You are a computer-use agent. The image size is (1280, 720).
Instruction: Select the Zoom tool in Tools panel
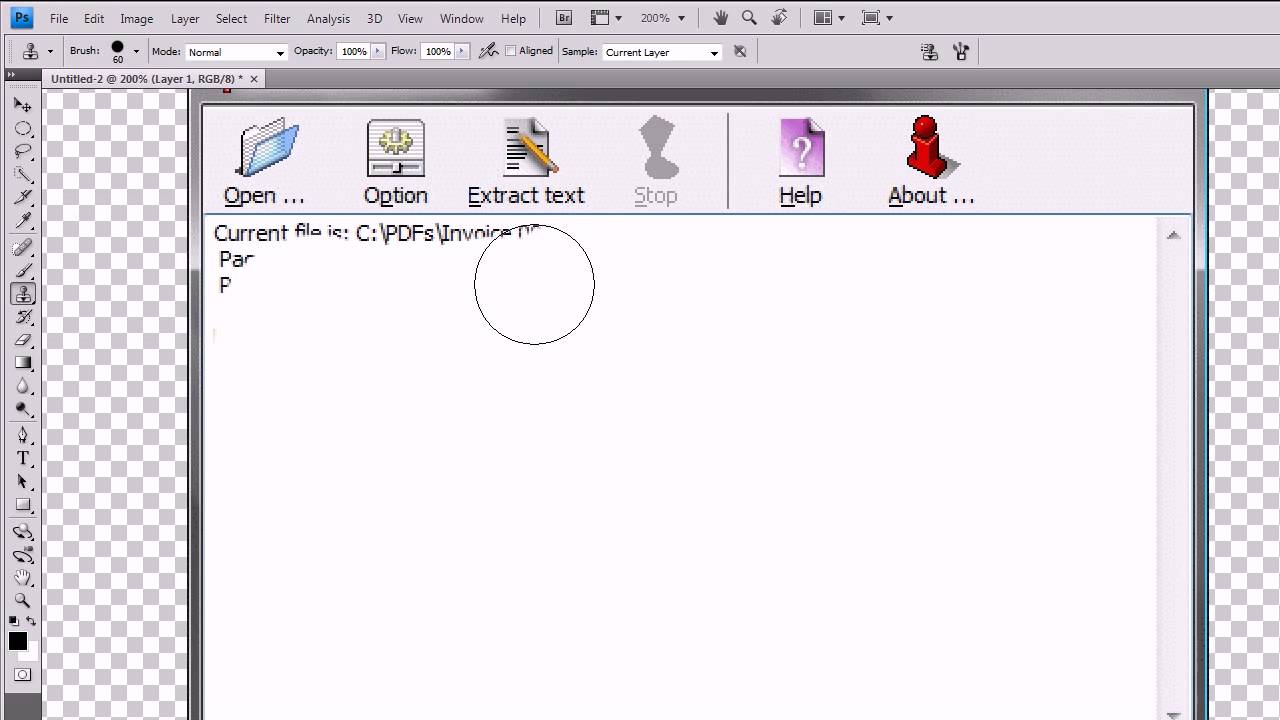pos(22,601)
